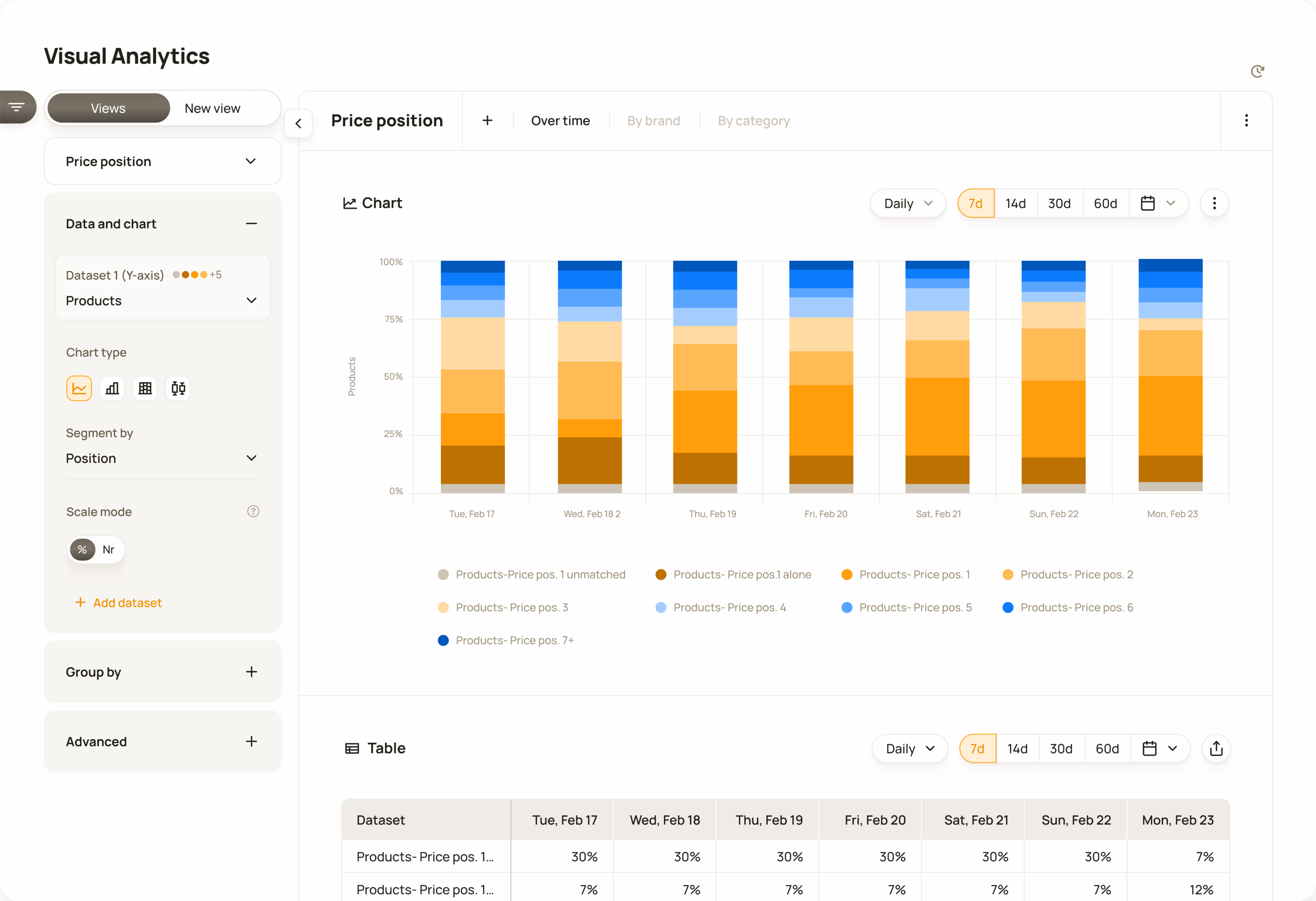
Task: Select the candlestick chart type icon
Action: 178,389
